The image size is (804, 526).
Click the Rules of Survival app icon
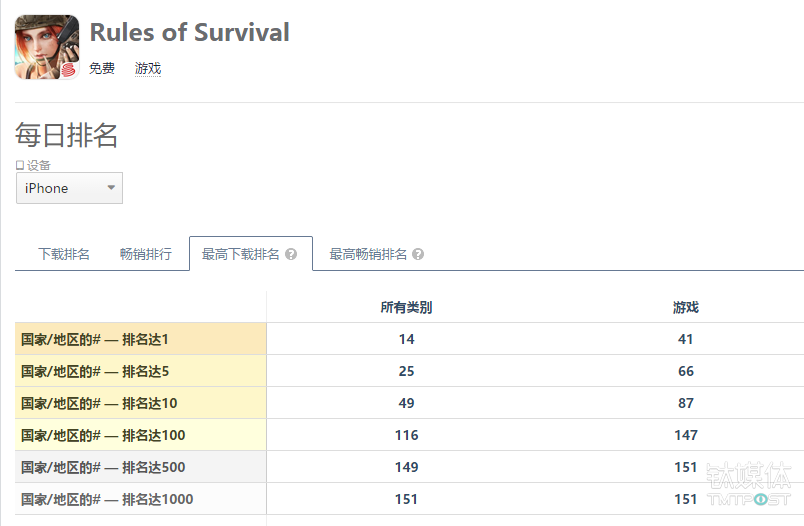coord(47,47)
